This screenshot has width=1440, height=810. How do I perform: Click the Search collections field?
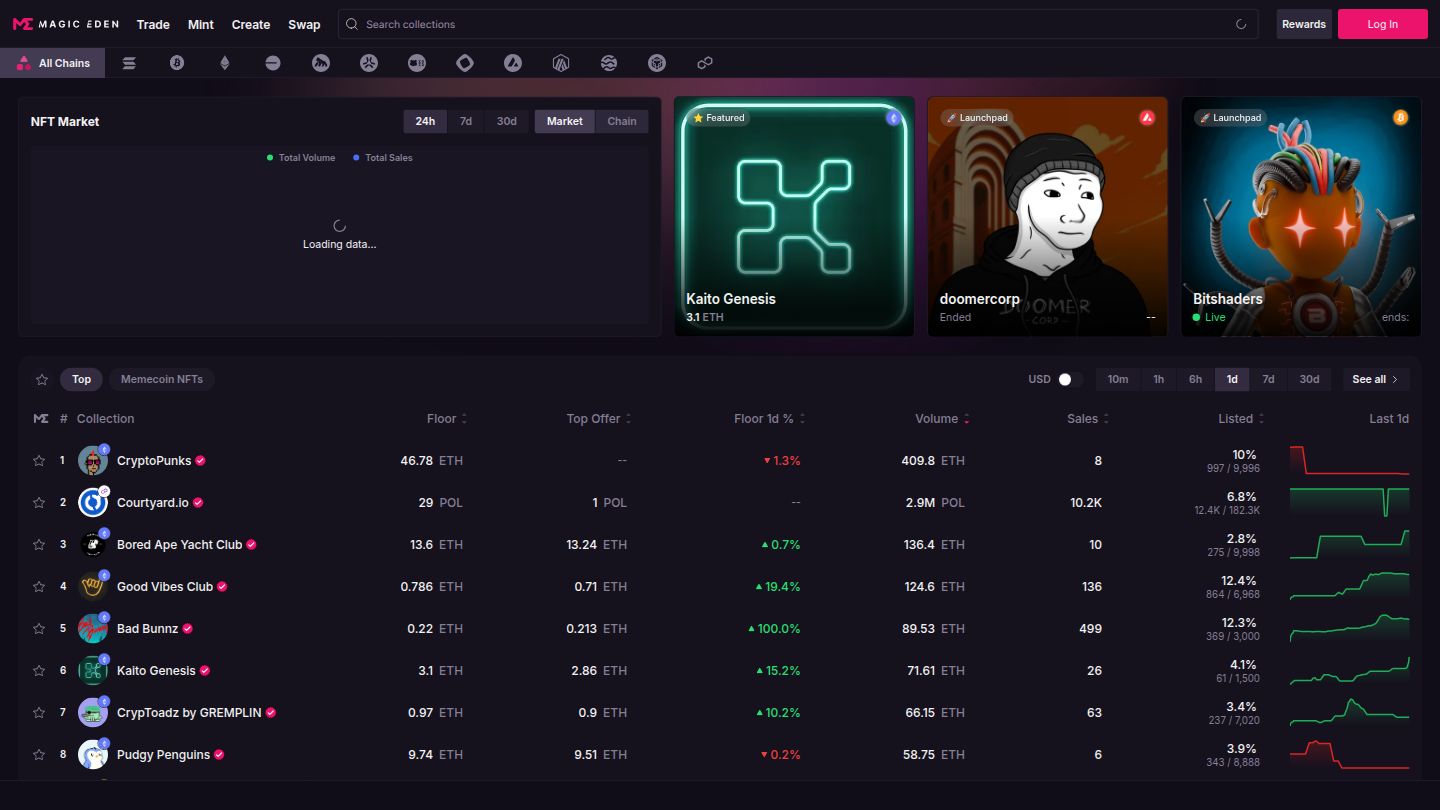(x=798, y=24)
